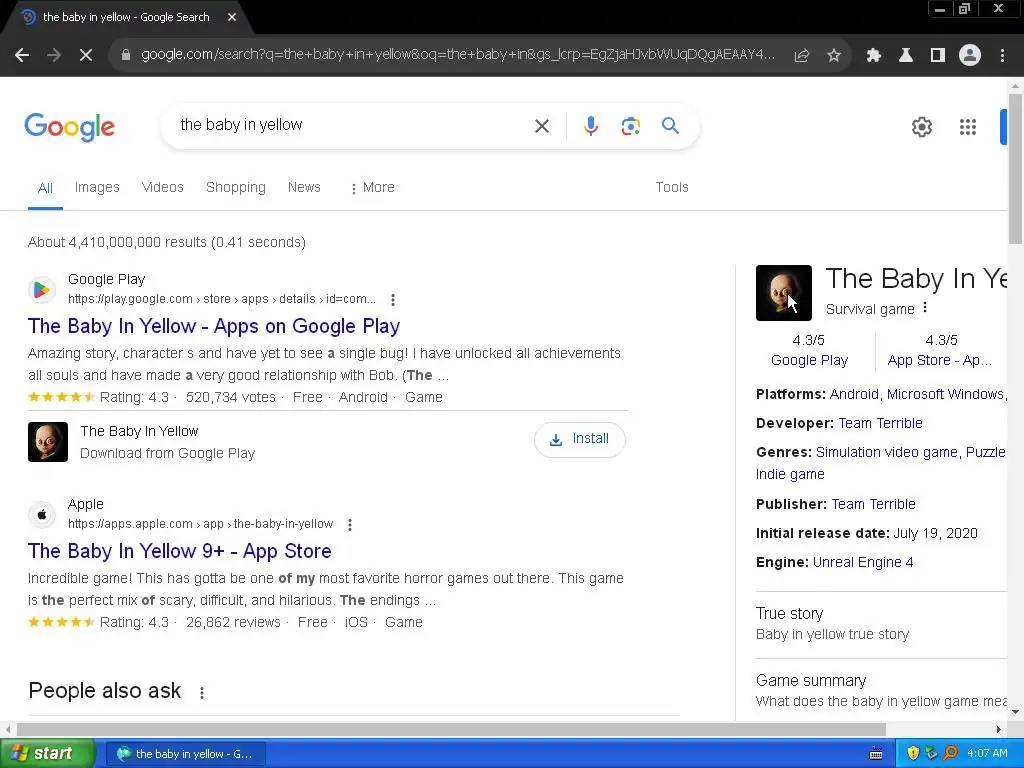The height and width of the screenshot is (768, 1024).
Task: Open options for Google Play result
Action: 392,300
